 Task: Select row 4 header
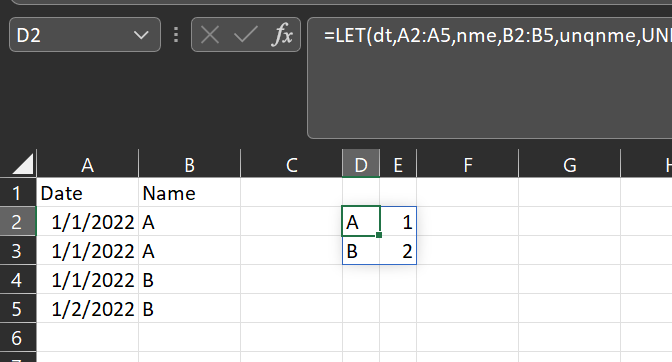(x=18, y=279)
